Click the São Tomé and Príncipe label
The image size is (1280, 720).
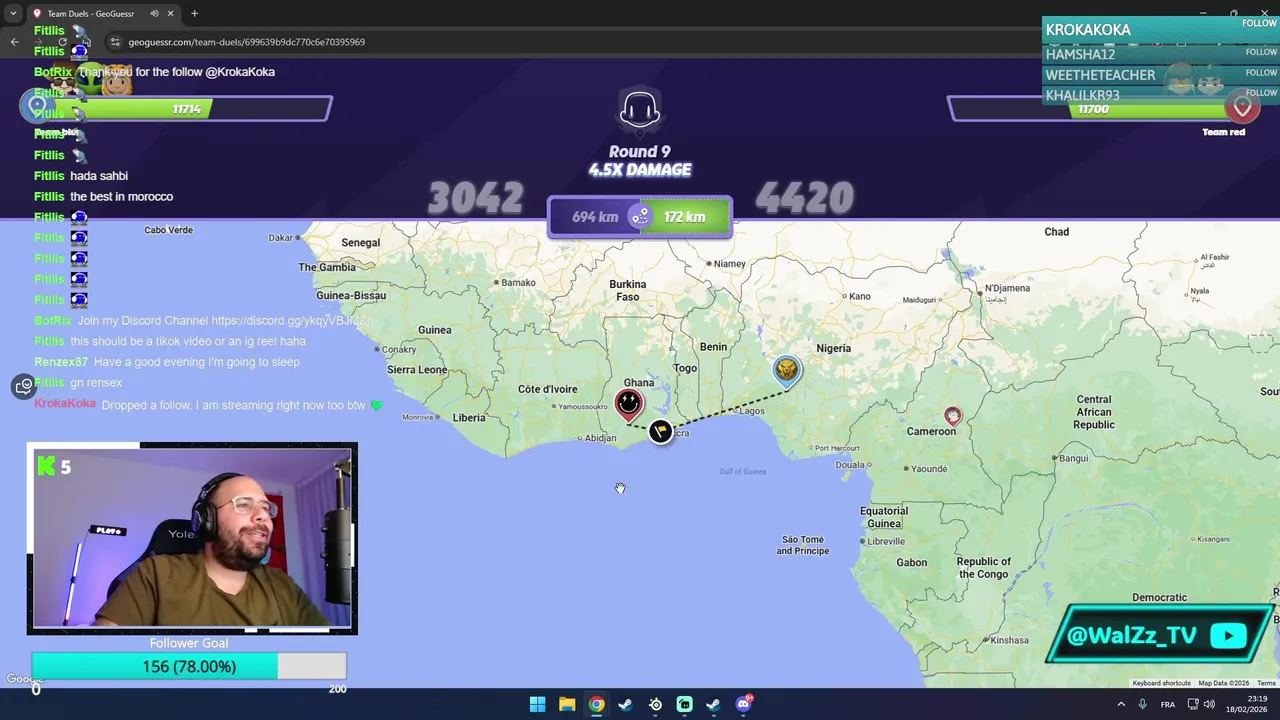tap(803, 545)
